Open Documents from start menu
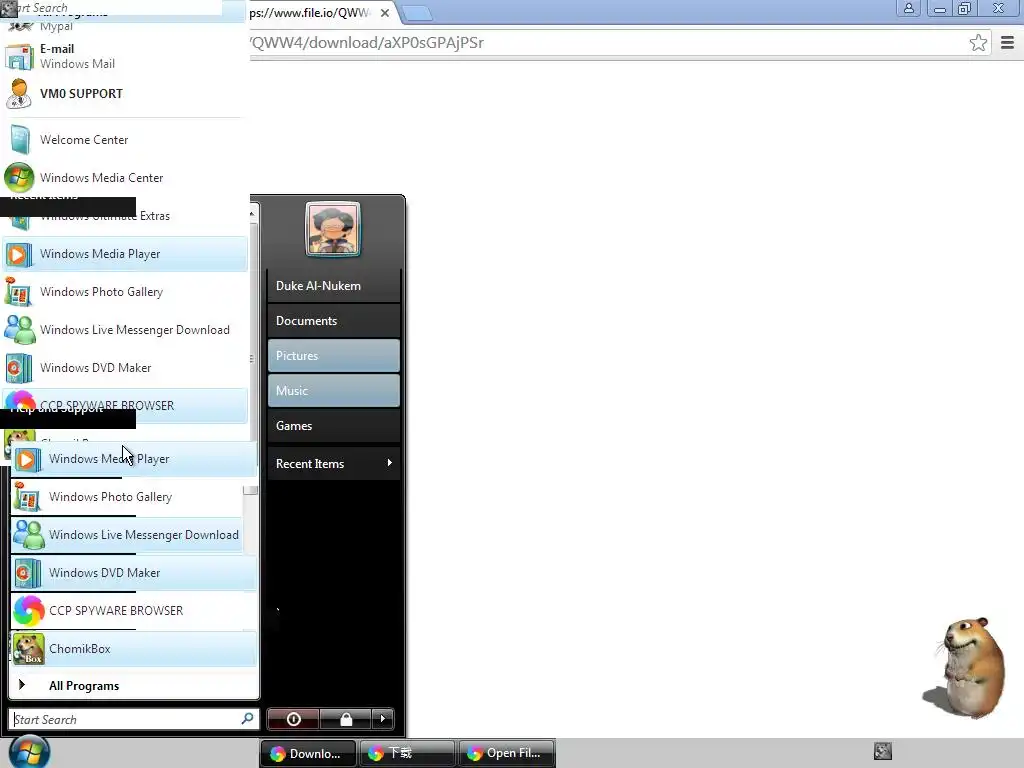Viewport: 1024px width, 768px height. (334, 321)
